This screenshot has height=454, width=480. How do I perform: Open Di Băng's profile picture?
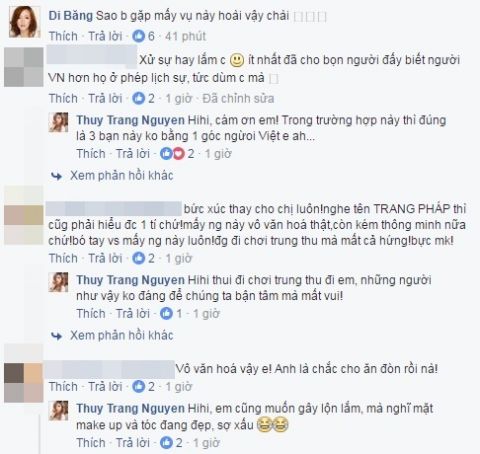[24, 22]
